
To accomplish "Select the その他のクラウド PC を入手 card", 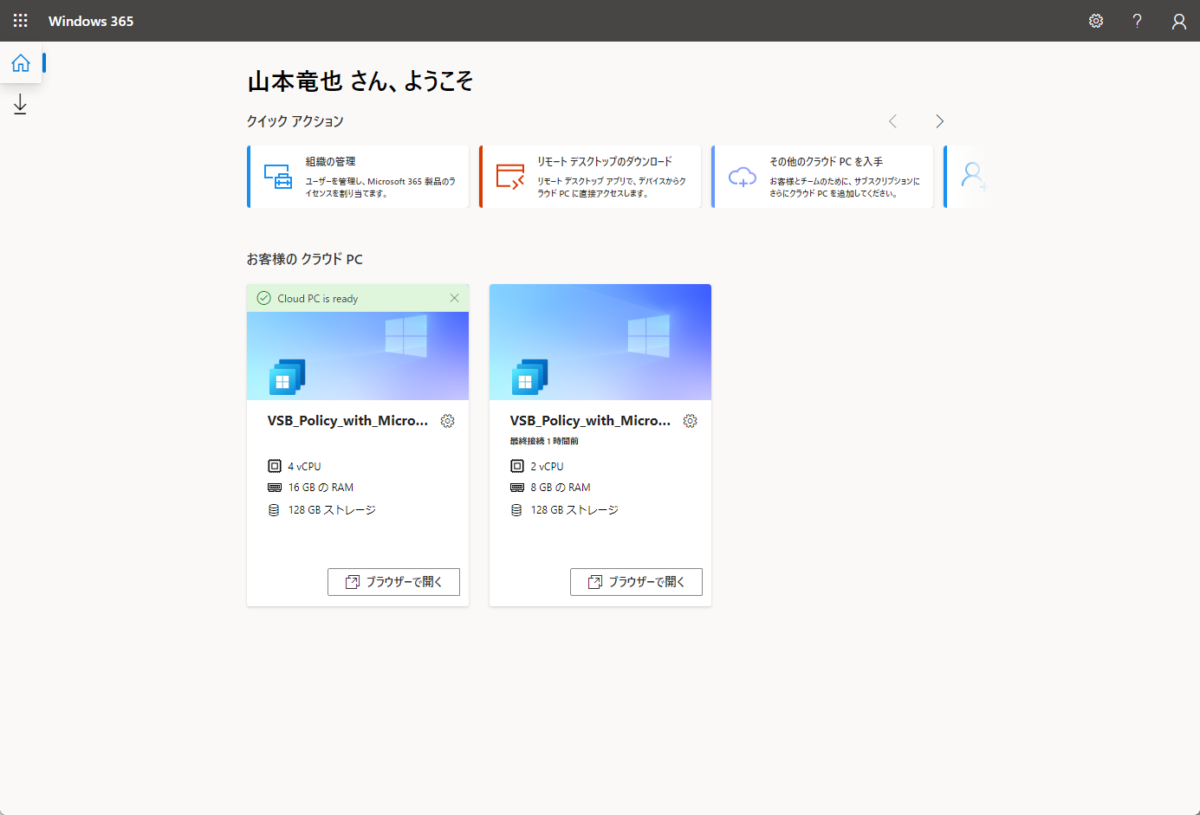I will pyautogui.click(x=822, y=177).
